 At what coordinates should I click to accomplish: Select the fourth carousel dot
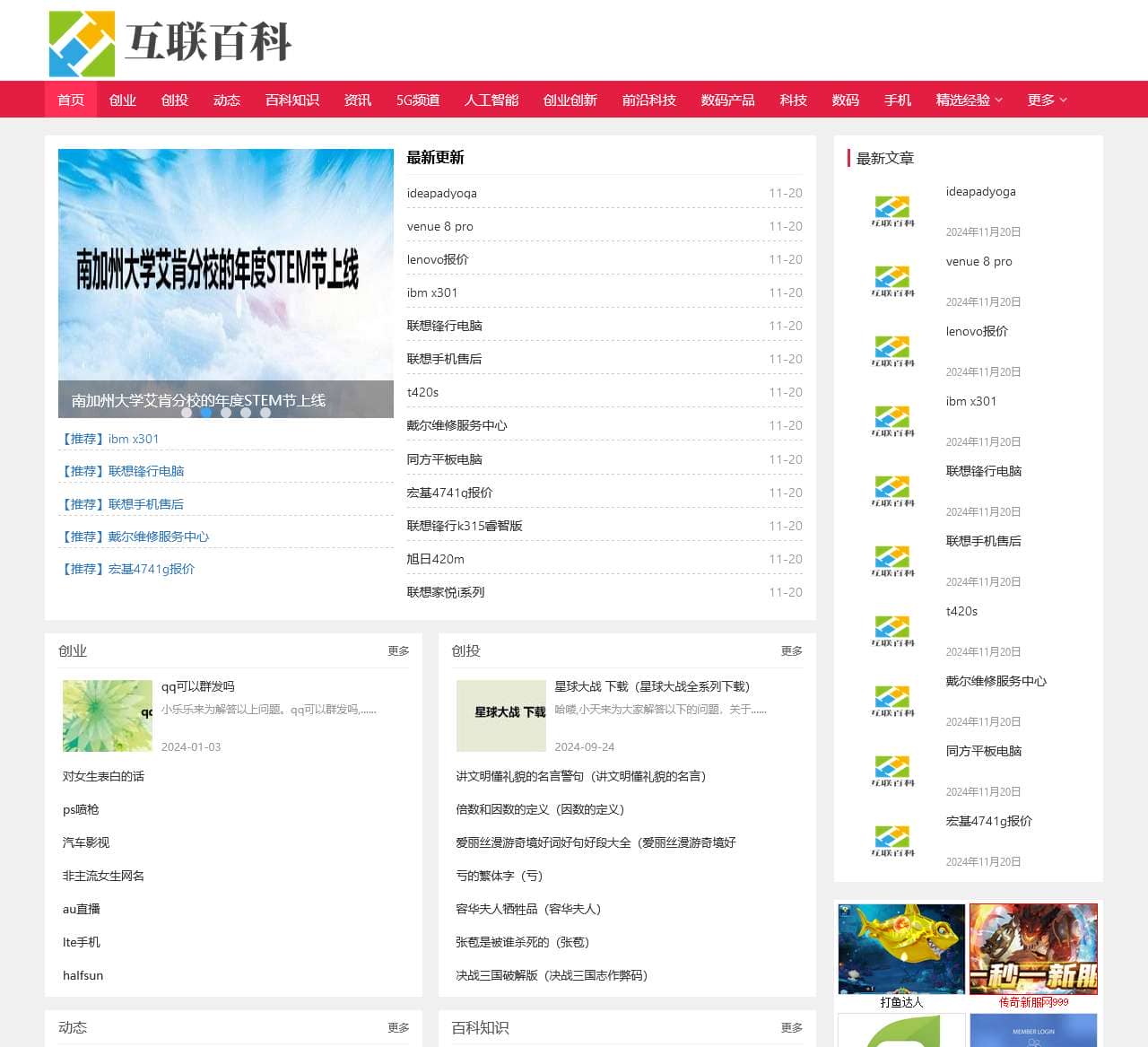246,413
